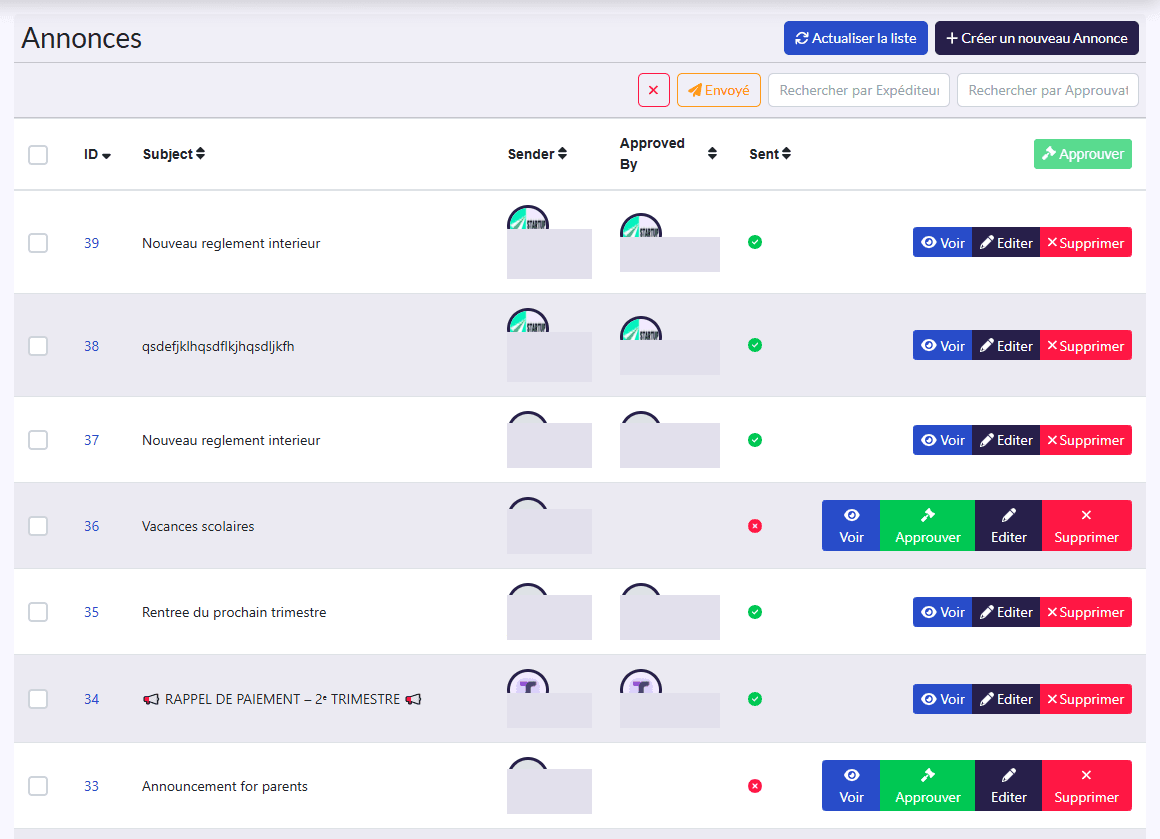Image resolution: width=1160 pixels, height=839 pixels.
Task: Select the Vacances scolaires row checkbox
Action: click(38, 526)
